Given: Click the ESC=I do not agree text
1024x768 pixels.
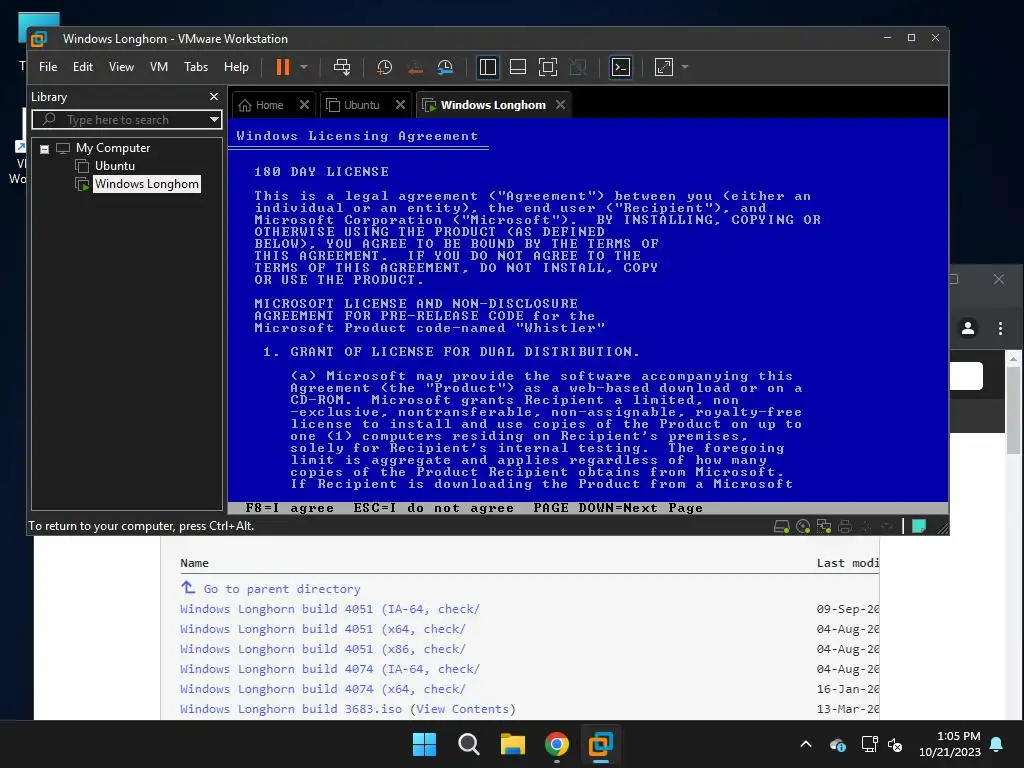Looking at the screenshot, I should [x=434, y=508].
